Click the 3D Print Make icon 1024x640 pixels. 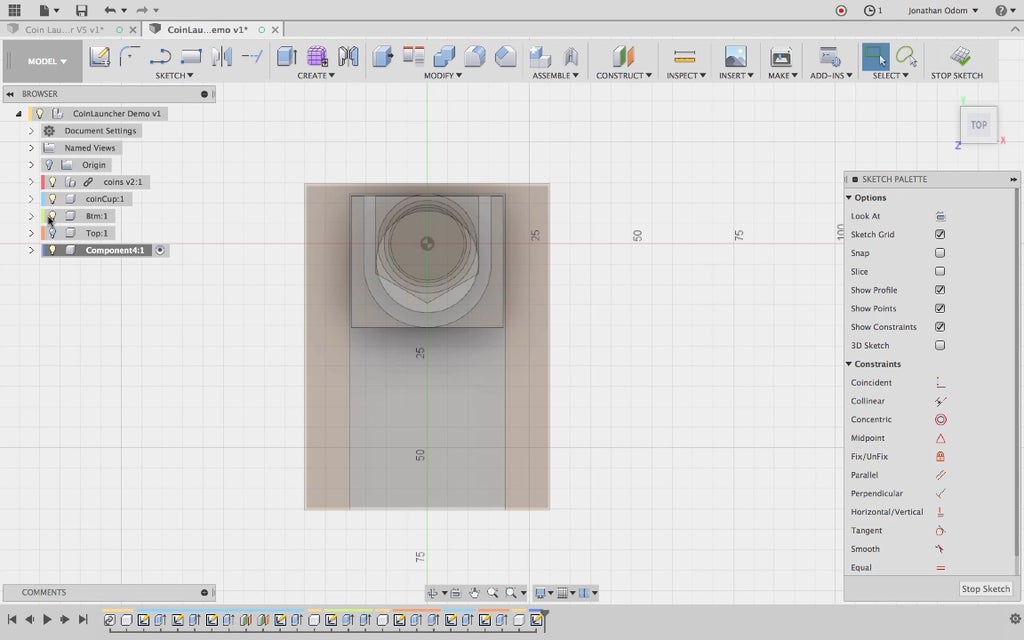(780, 57)
